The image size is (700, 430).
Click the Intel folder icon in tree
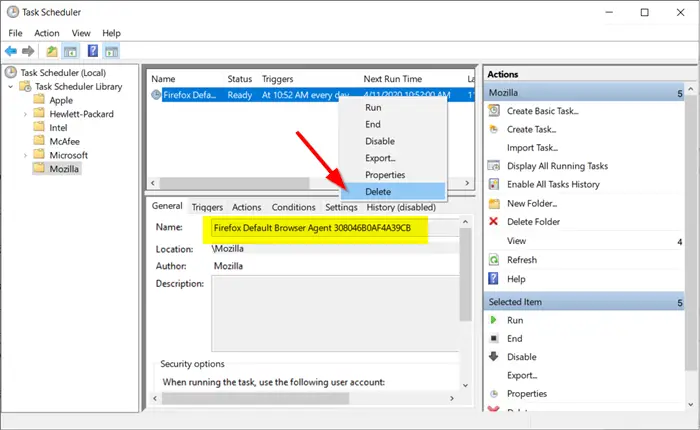[39, 126]
